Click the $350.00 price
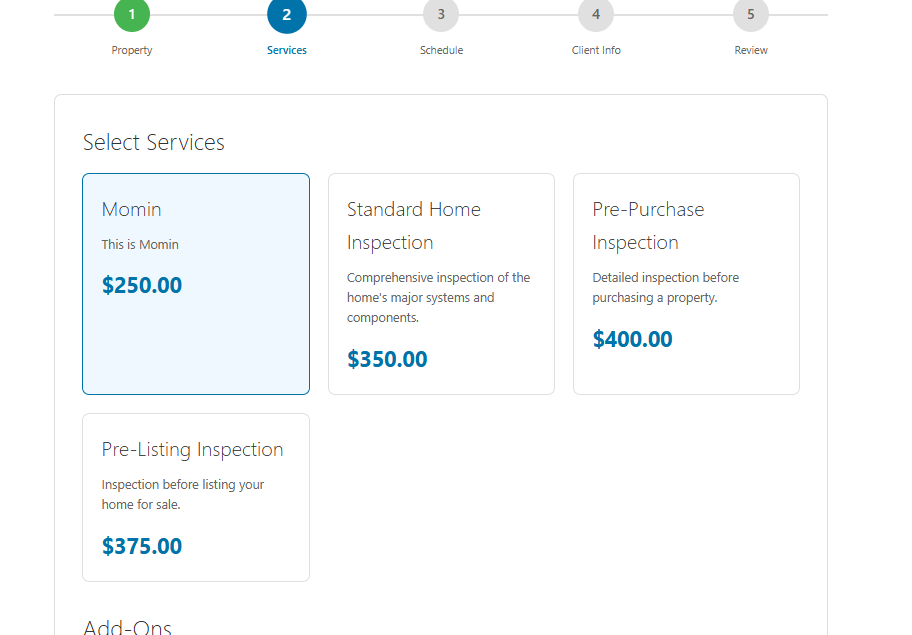This screenshot has height=635, width=912. coord(387,360)
